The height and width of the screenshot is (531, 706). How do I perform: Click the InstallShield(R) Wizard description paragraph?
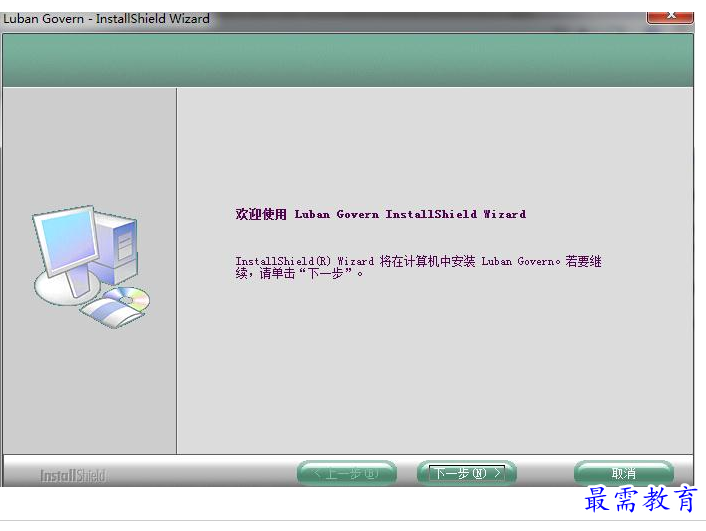point(418,267)
